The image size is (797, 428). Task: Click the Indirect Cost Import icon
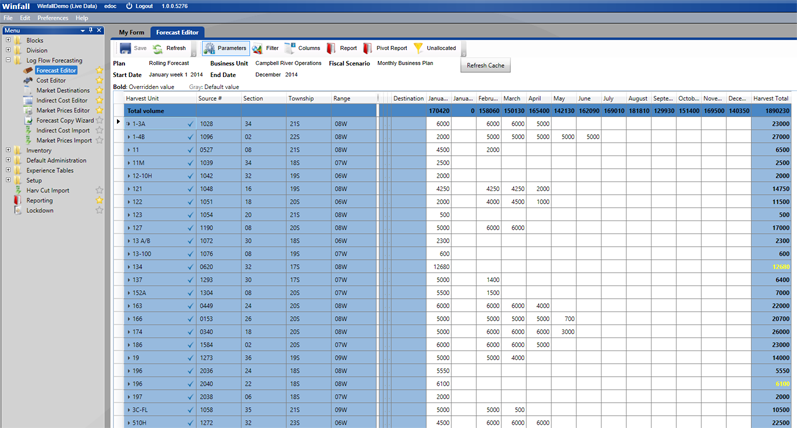28,130
